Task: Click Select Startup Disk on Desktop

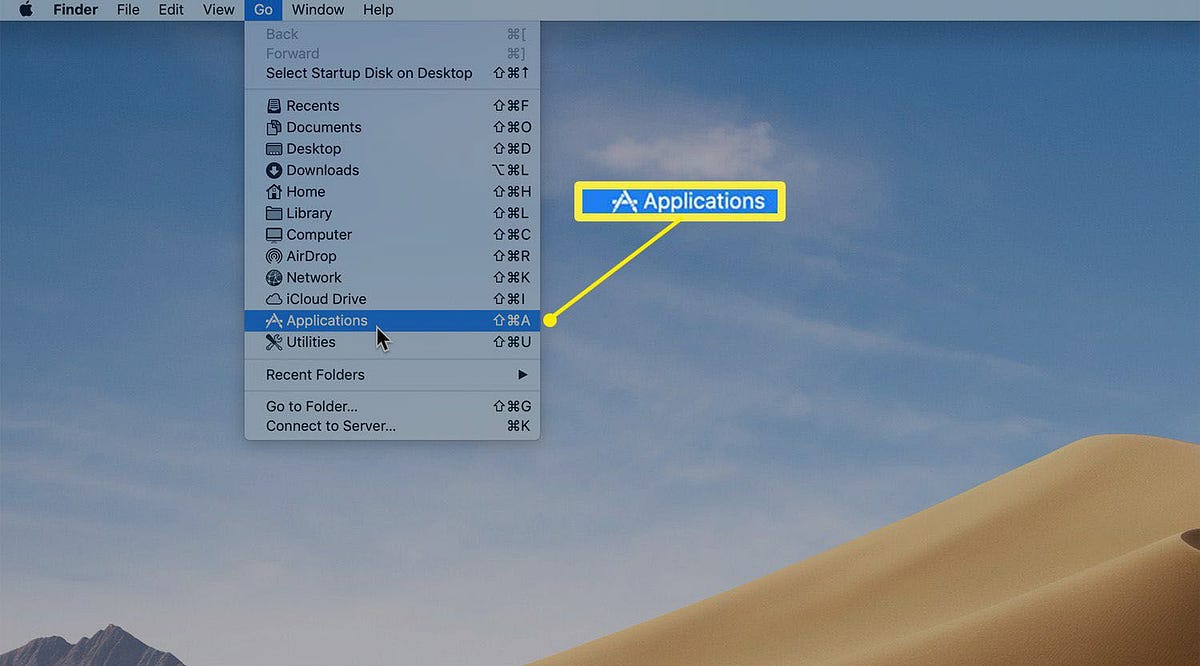Action: 368,72
